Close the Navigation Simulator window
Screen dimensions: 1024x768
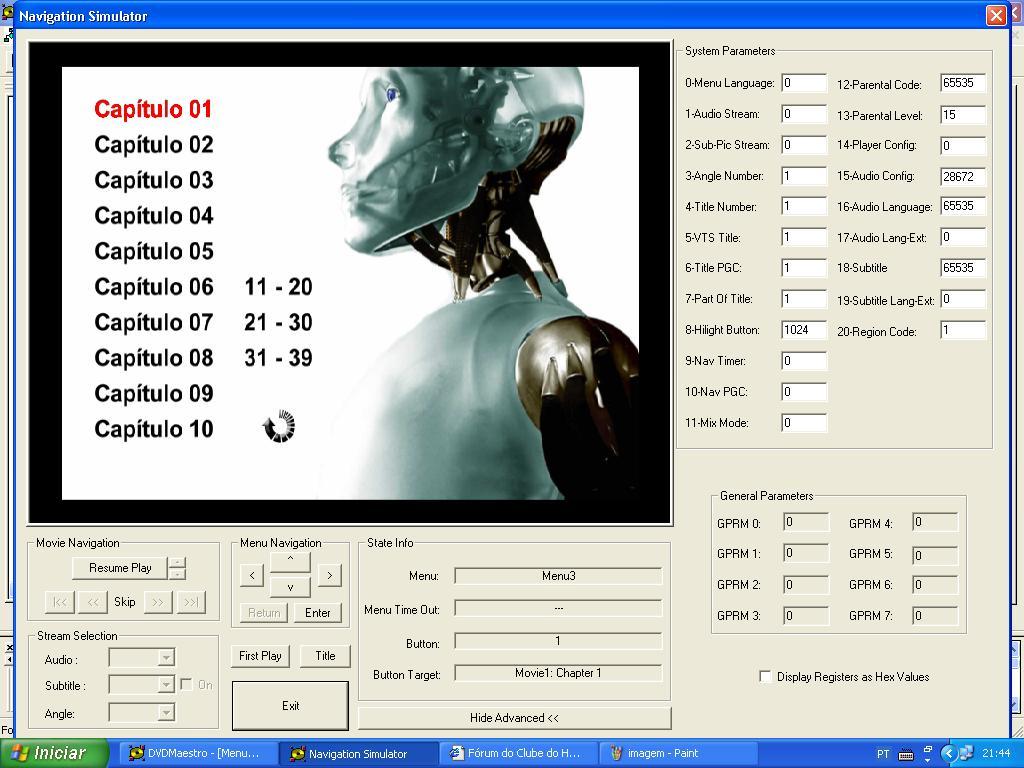[997, 15]
